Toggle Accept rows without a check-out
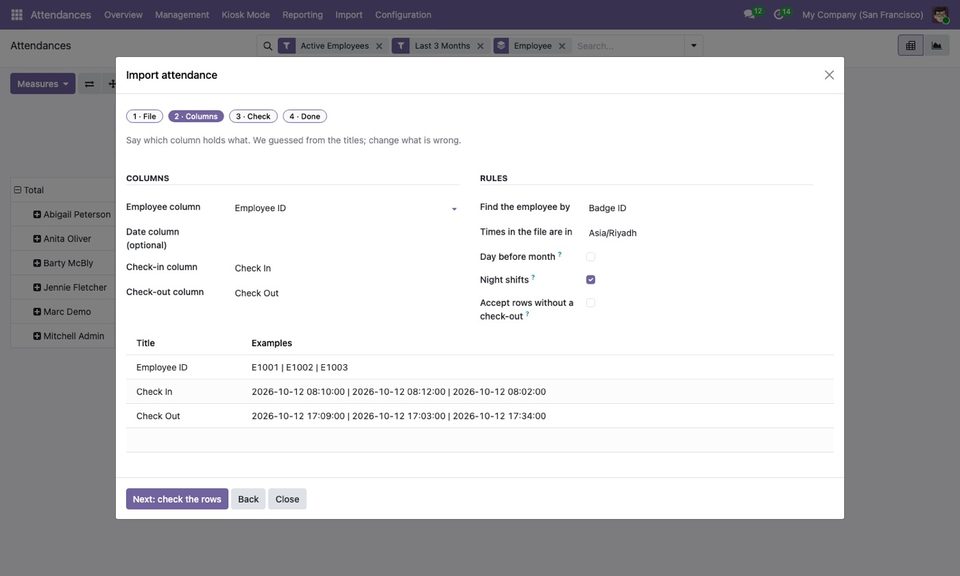The height and width of the screenshot is (576, 960). pos(590,303)
